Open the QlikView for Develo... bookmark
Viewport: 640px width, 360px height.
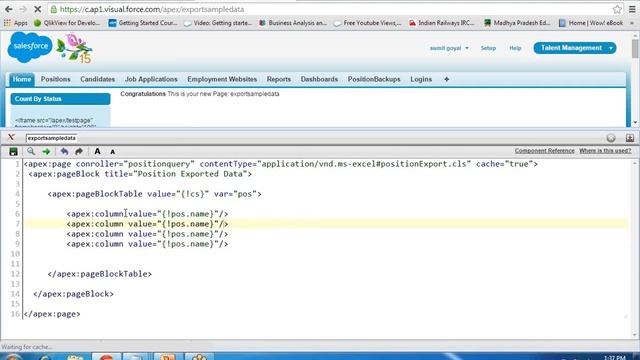click(67, 23)
